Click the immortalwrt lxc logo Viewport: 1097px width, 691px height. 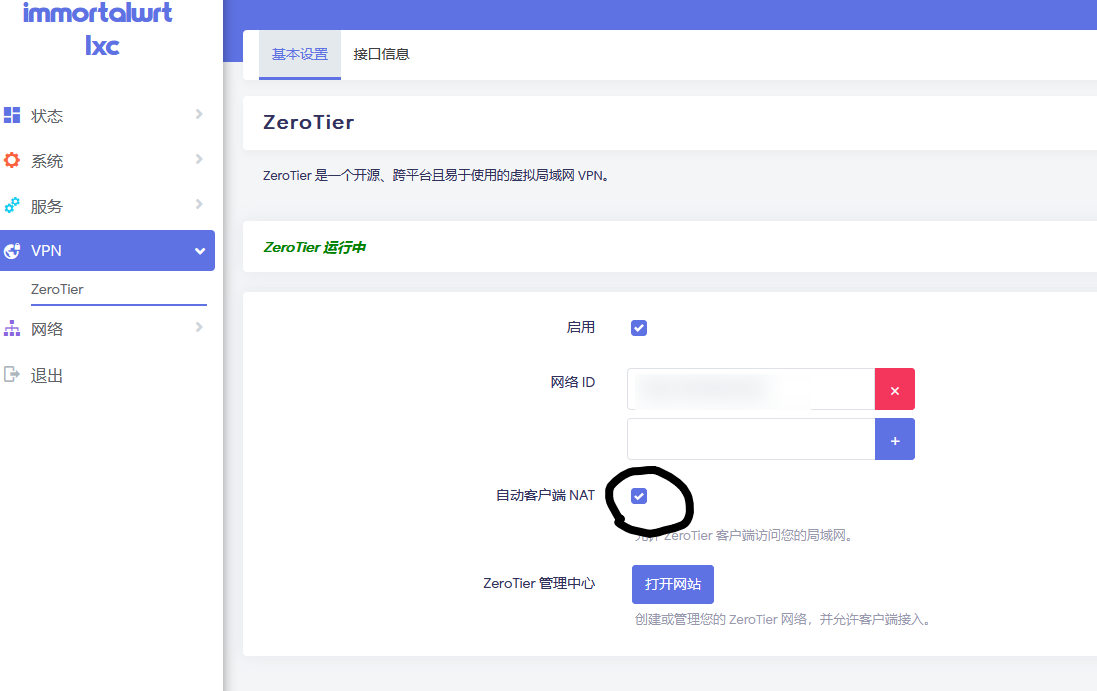[x=99, y=28]
